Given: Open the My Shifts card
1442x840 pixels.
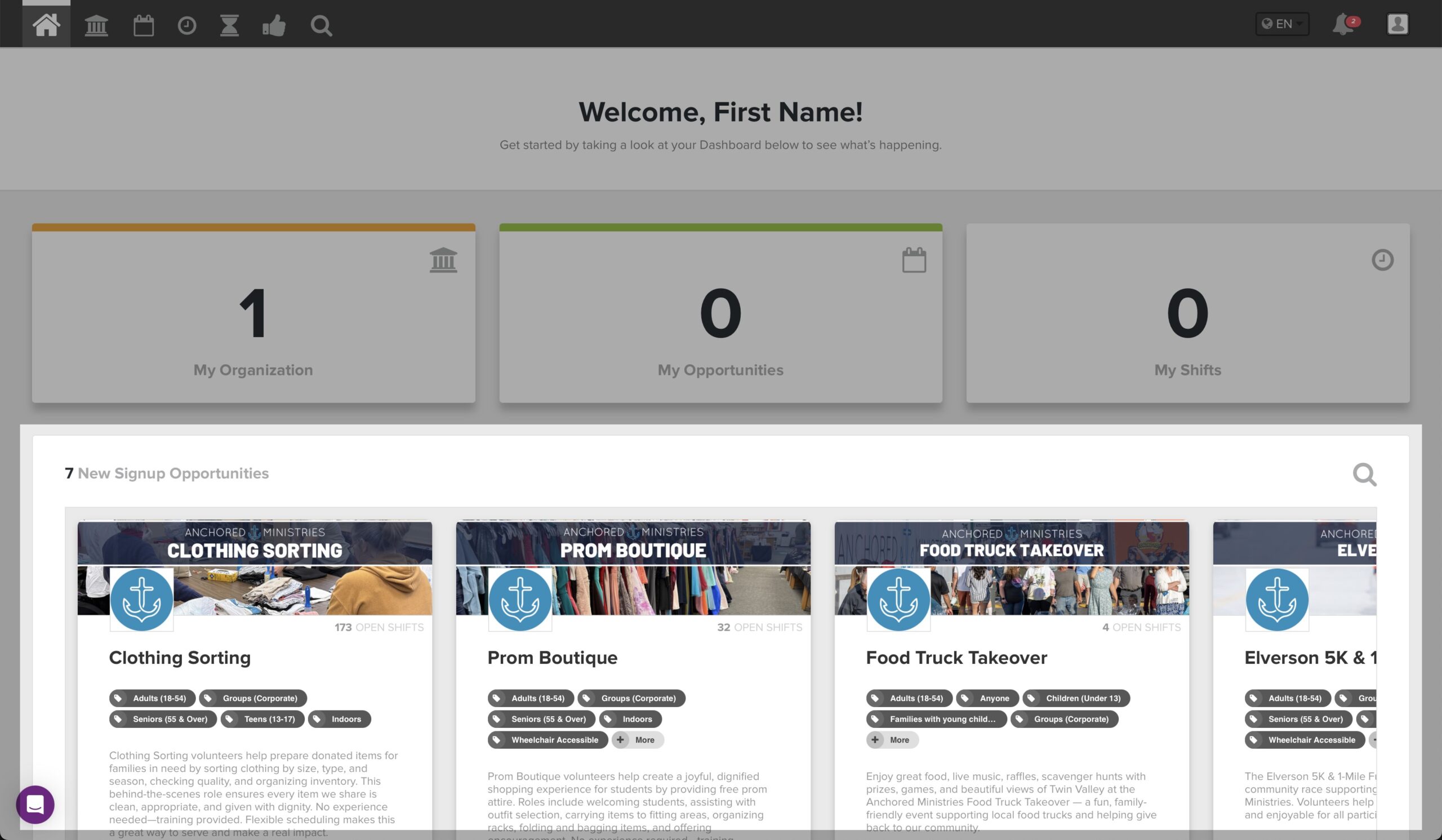Looking at the screenshot, I should point(1187,314).
